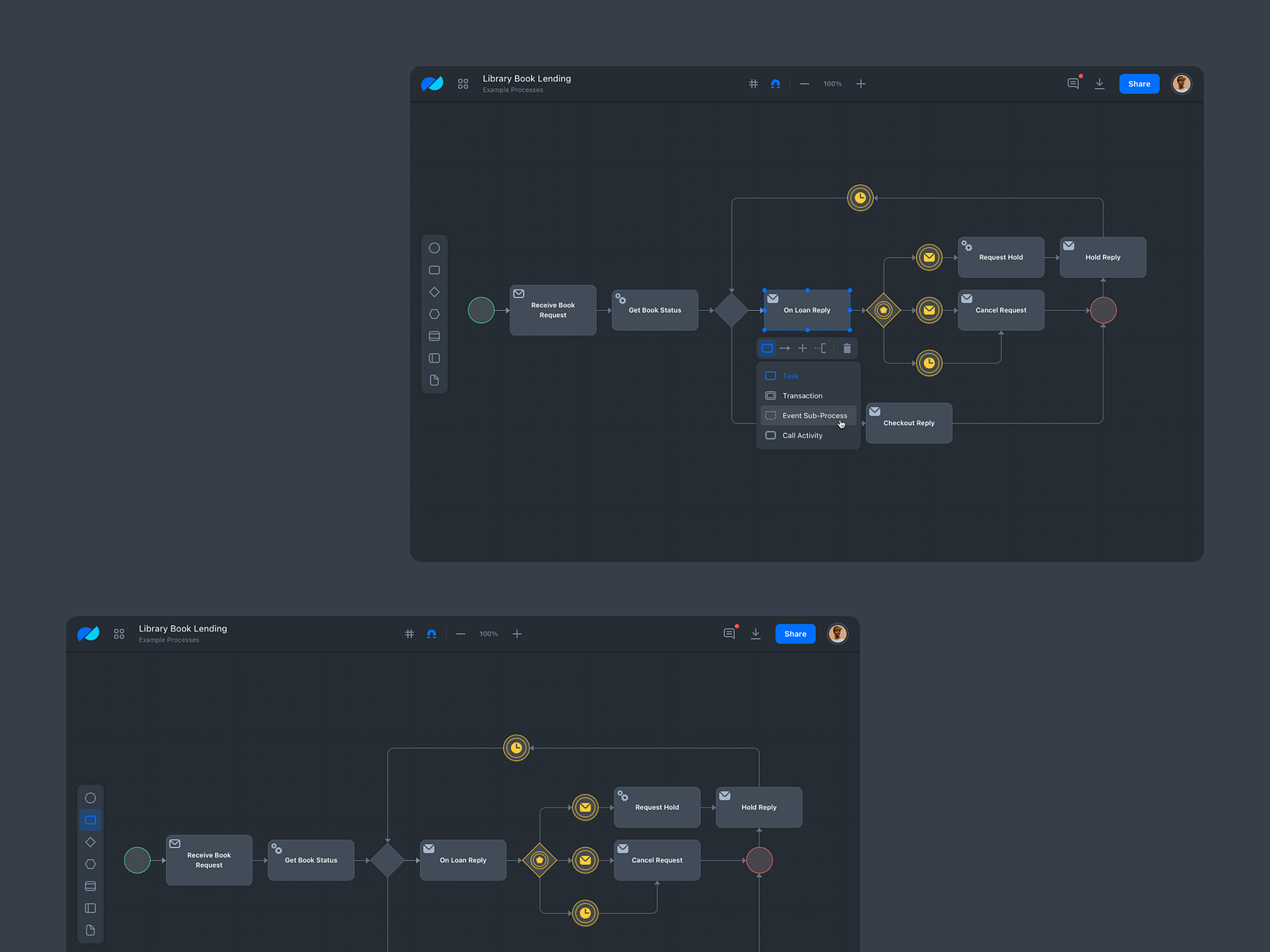This screenshot has width=1270, height=952.
Task: Click Share in the lower editor window
Action: tap(795, 633)
